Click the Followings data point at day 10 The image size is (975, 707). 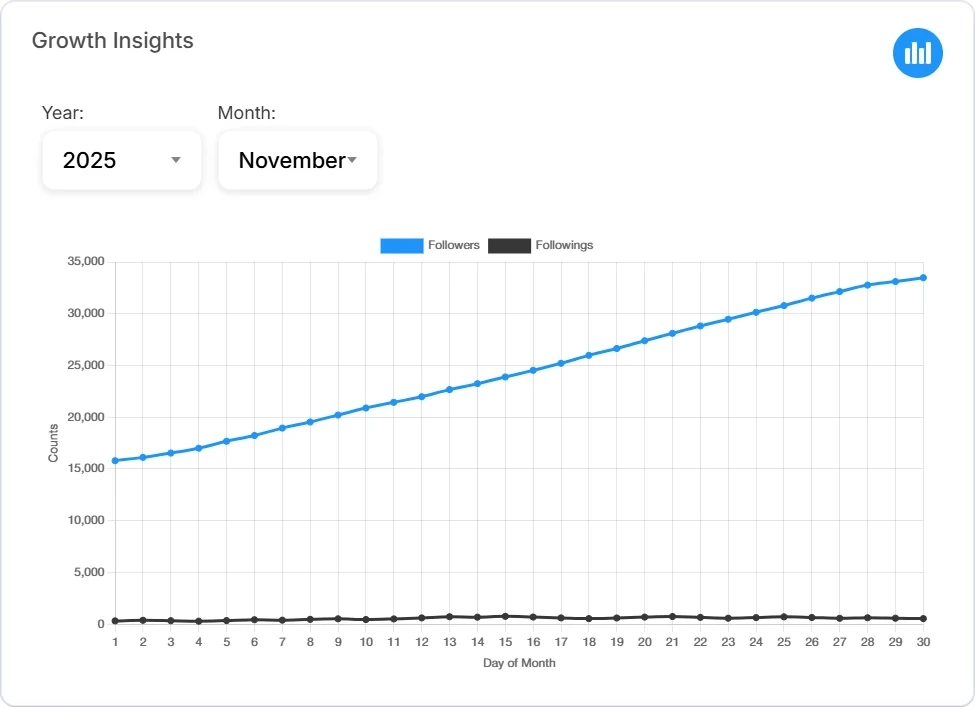pos(366,620)
